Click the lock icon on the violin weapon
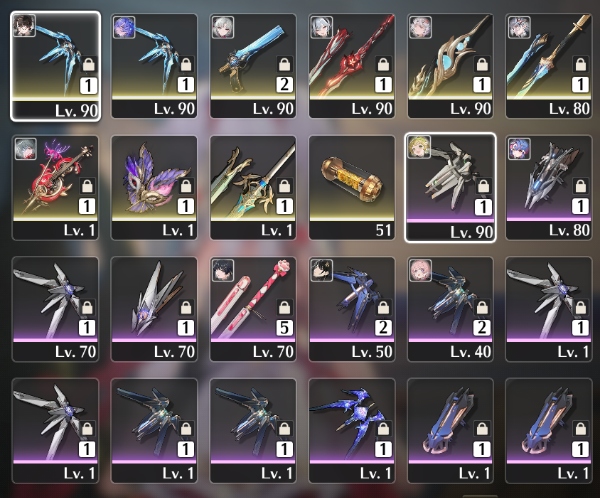The image size is (600, 498). [x=88, y=186]
